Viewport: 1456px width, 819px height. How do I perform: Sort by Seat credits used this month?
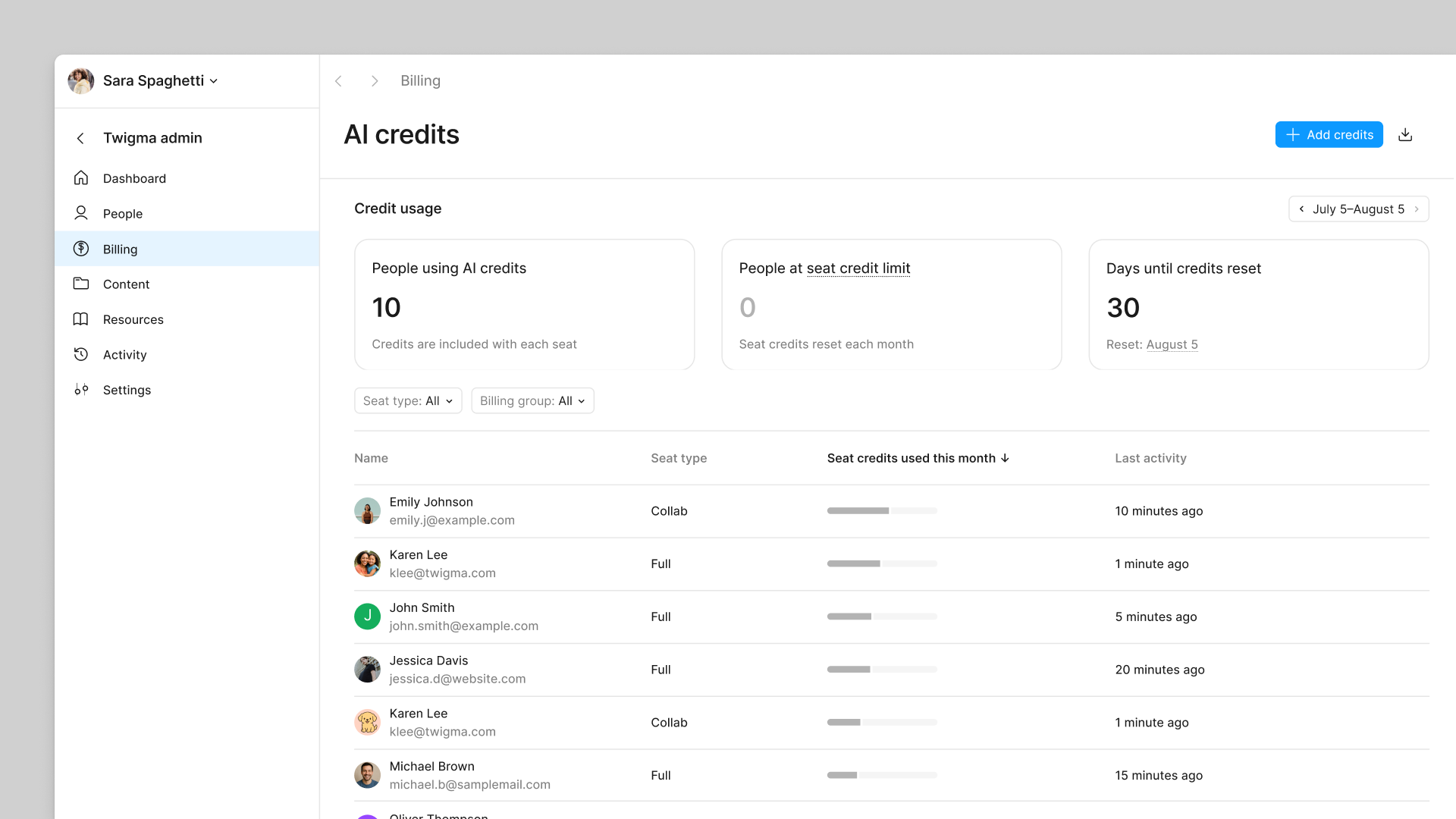(918, 458)
